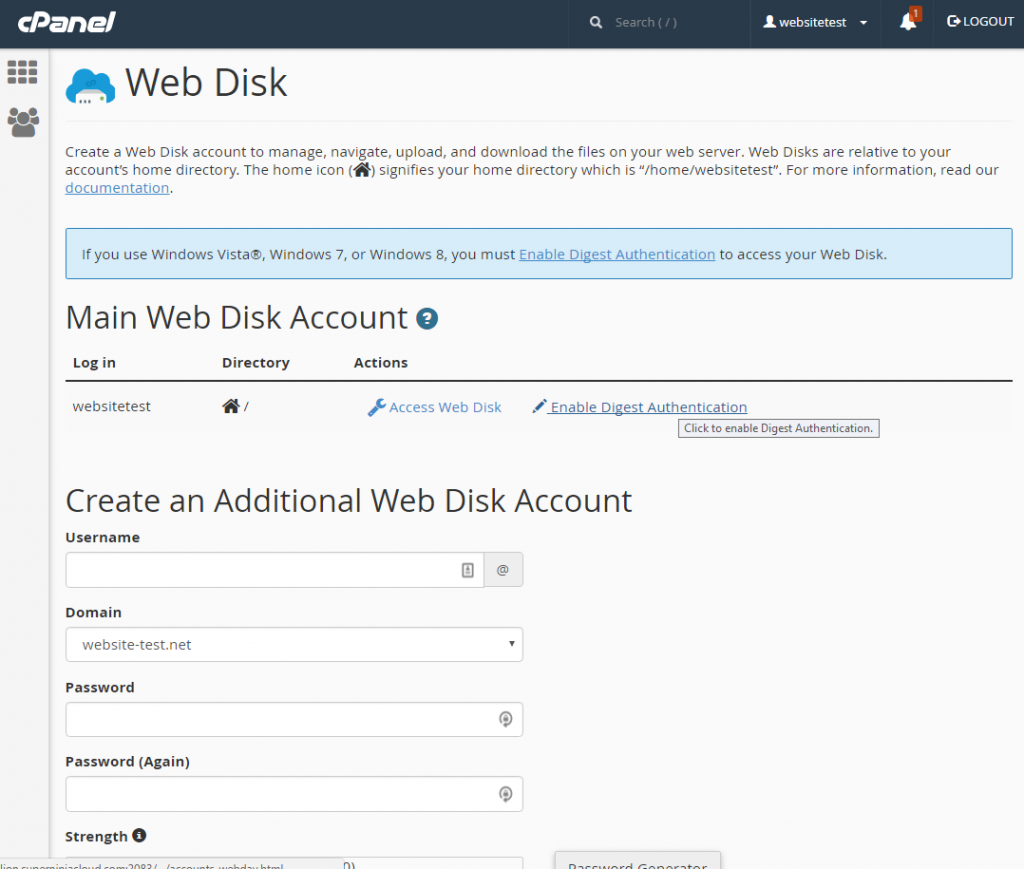The width and height of the screenshot is (1024, 869).
Task: Open the documentation link
Action: click(117, 187)
